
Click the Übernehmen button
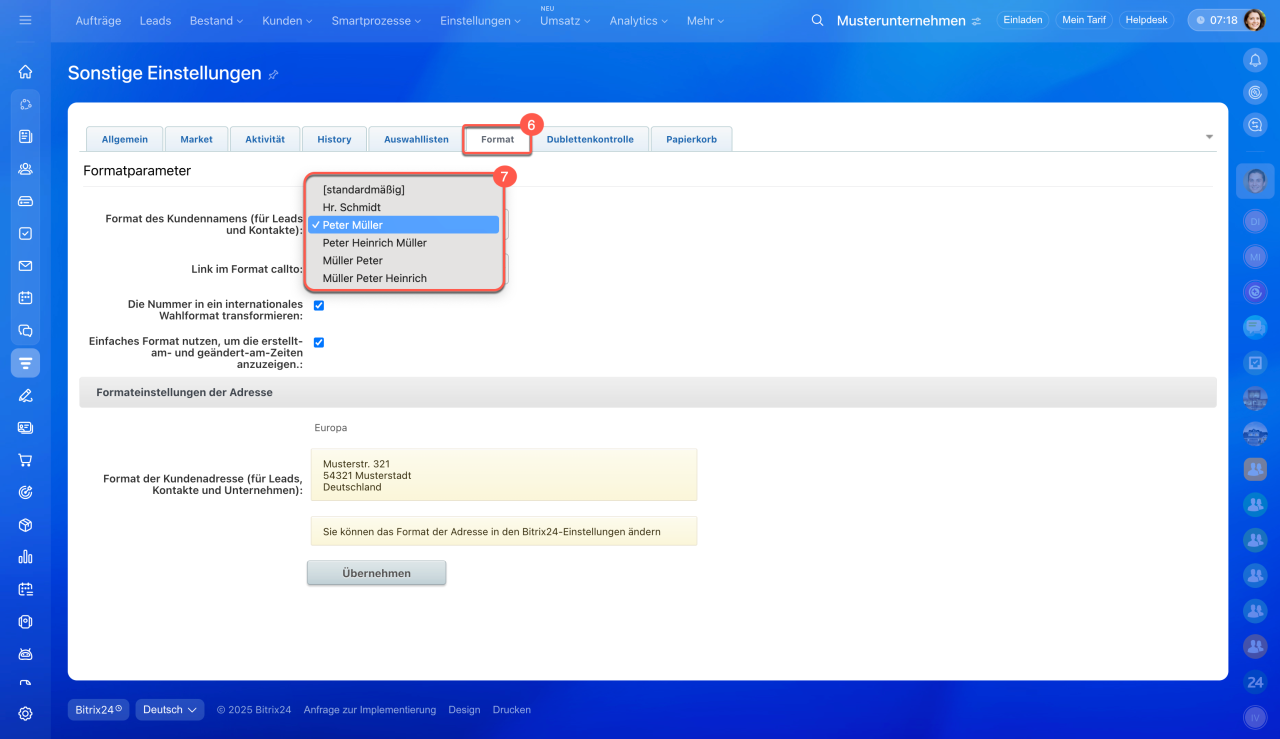tap(376, 573)
